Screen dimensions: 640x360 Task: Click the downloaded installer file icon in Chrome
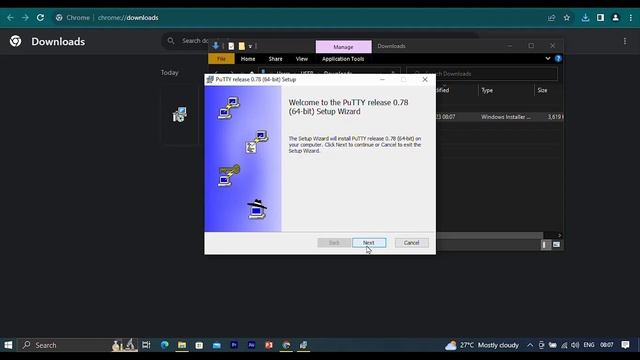pos(180,115)
